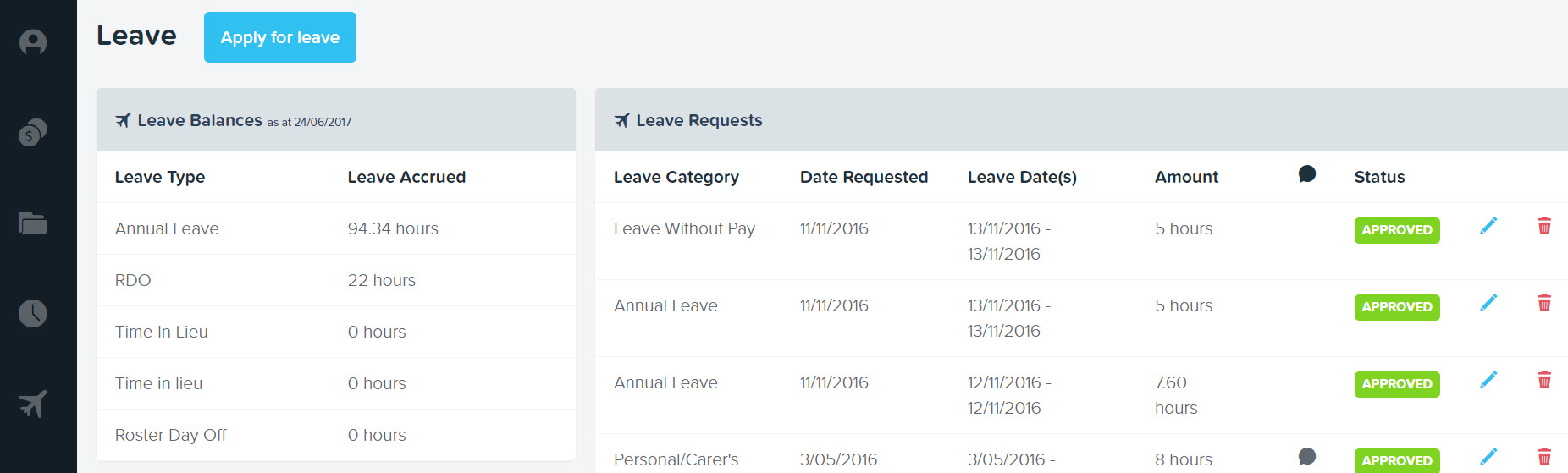Viewport: 1568px width, 473px height.
Task: Delete the 7.60 hours Annual Leave request
Action: click(1544, 380)
